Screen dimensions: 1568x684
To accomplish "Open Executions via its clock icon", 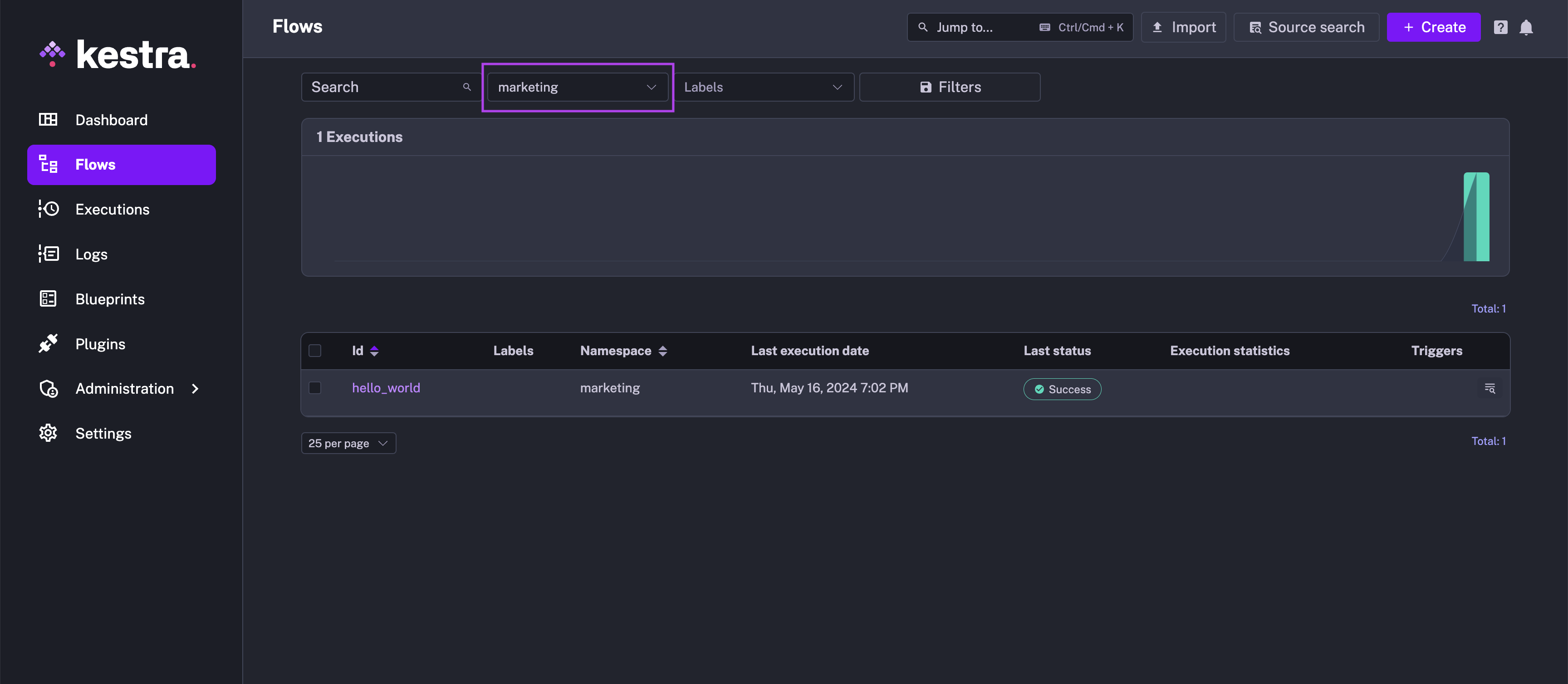I will [49, 209].
